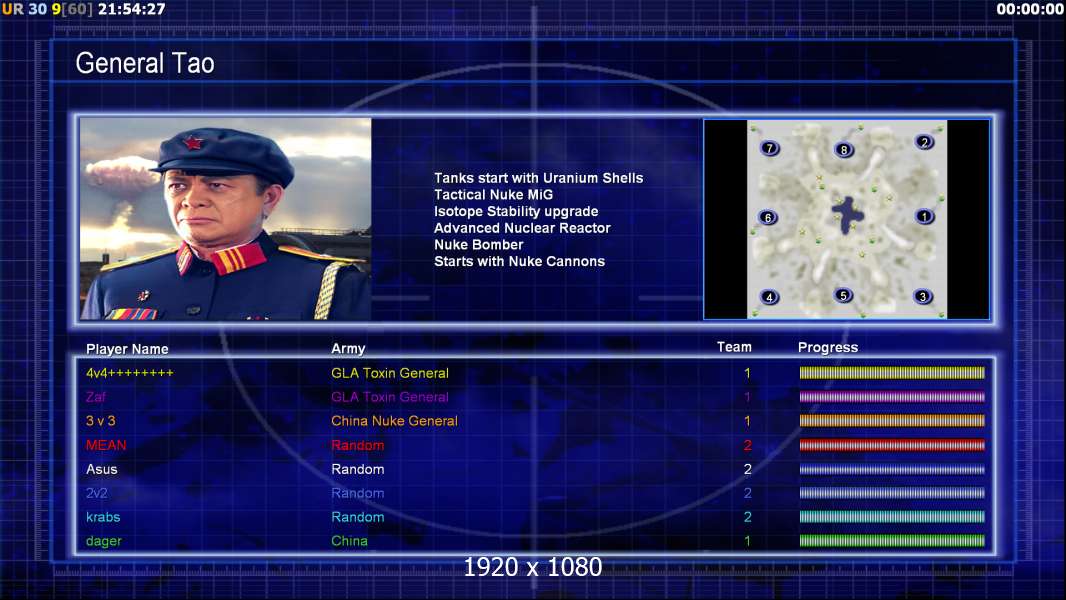Click the Progress column header
1066x600 pixels.
point(828,348)
